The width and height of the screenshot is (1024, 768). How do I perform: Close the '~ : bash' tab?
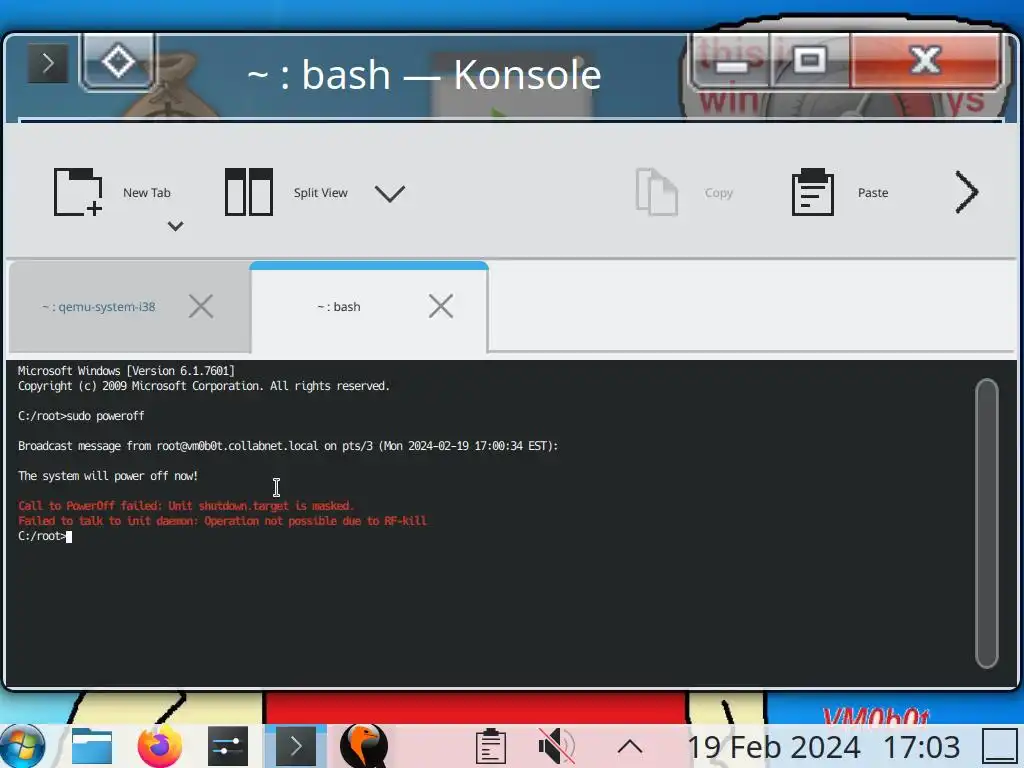441,306
